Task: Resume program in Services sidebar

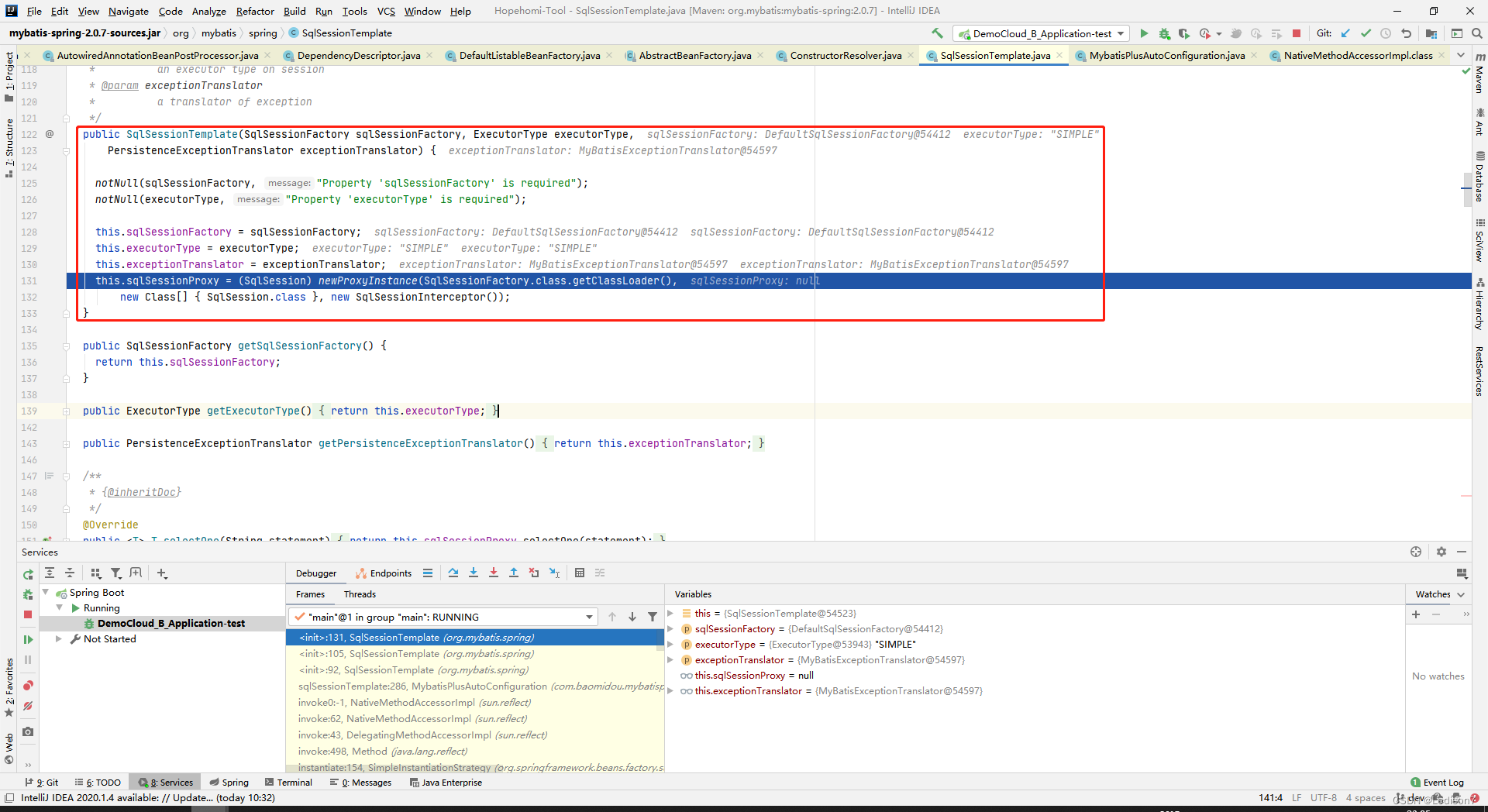Action: [28, 639]
